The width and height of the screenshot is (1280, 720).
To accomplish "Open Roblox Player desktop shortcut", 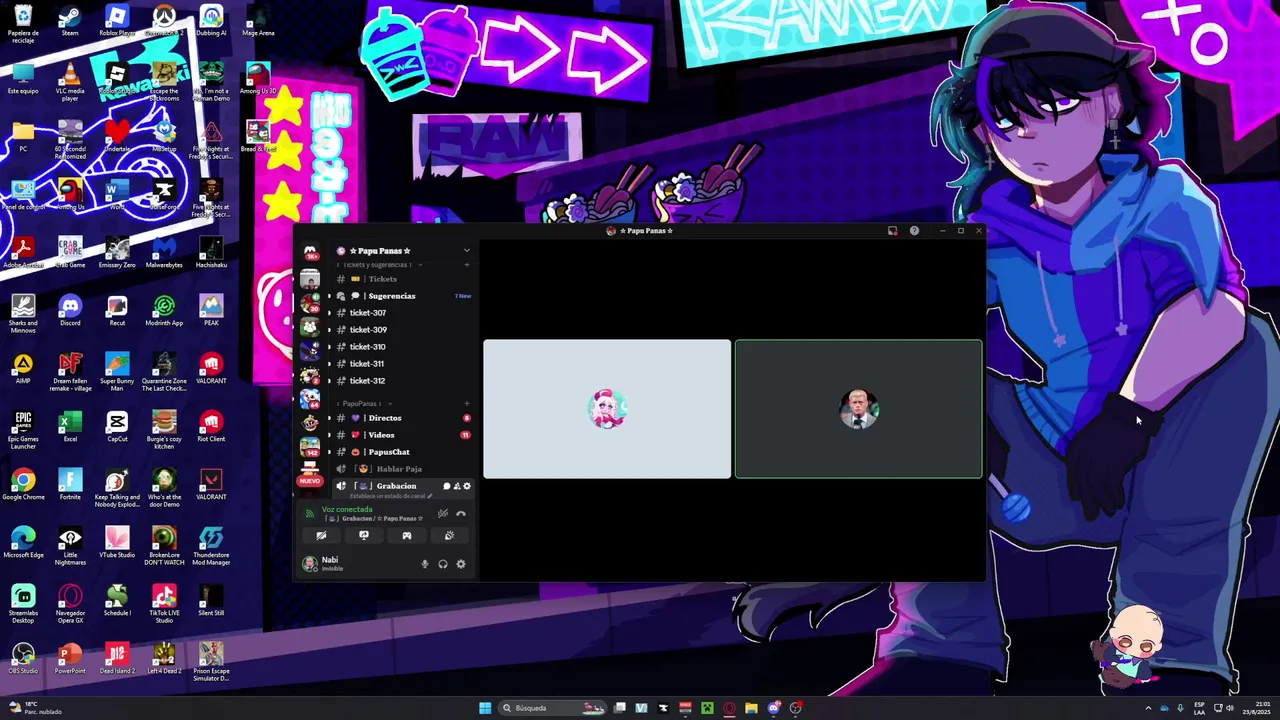I will [117, 21].
